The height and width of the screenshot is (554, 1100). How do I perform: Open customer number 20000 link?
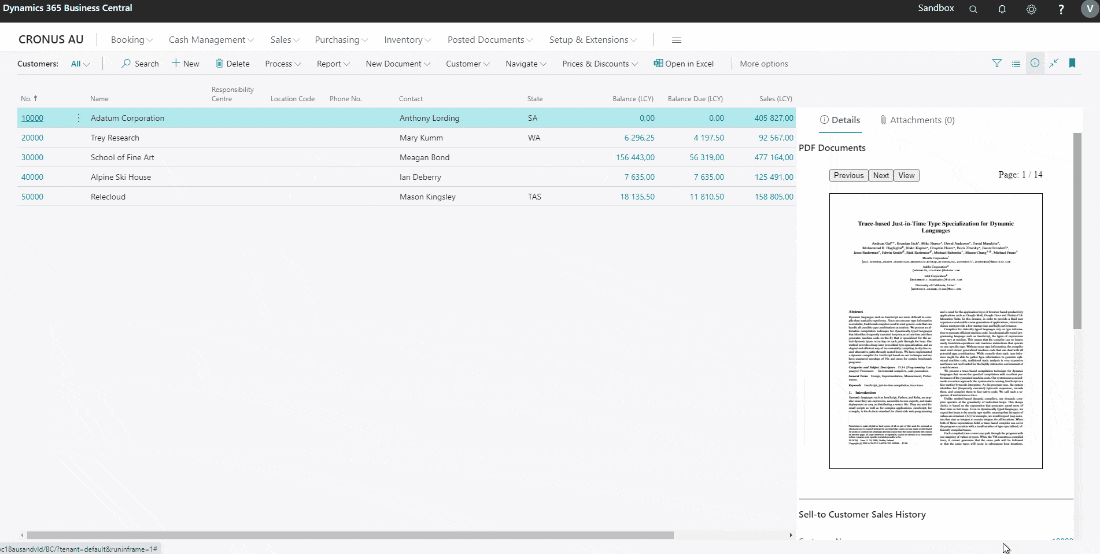(x=32, y=138)
